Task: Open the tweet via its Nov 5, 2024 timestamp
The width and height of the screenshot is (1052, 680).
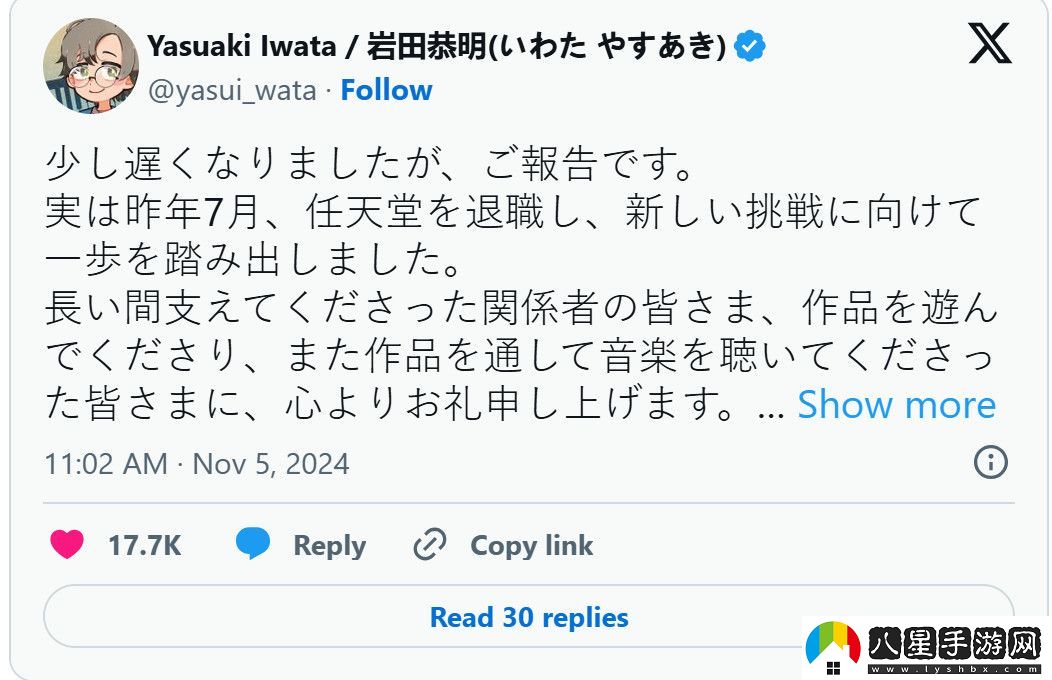Action: coord(196,463)
